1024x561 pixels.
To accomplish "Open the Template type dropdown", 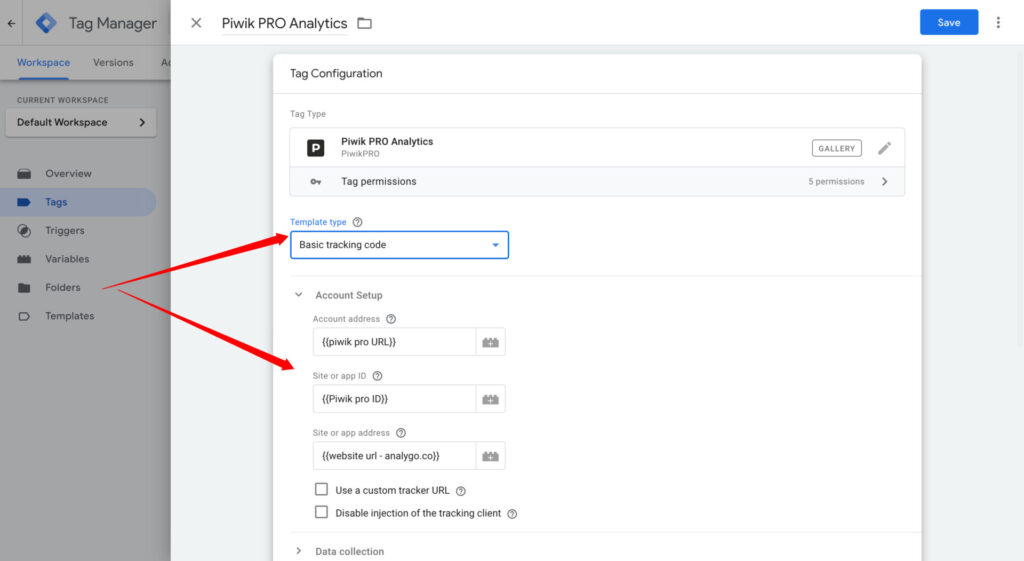I will click(399, 245).
